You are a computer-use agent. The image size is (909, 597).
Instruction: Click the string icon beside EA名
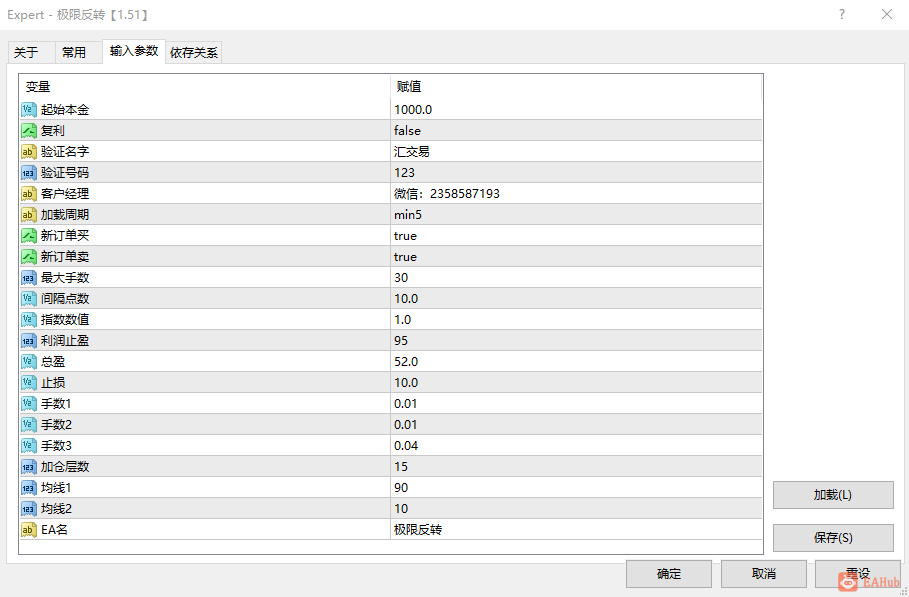click(x=29, y=530)
